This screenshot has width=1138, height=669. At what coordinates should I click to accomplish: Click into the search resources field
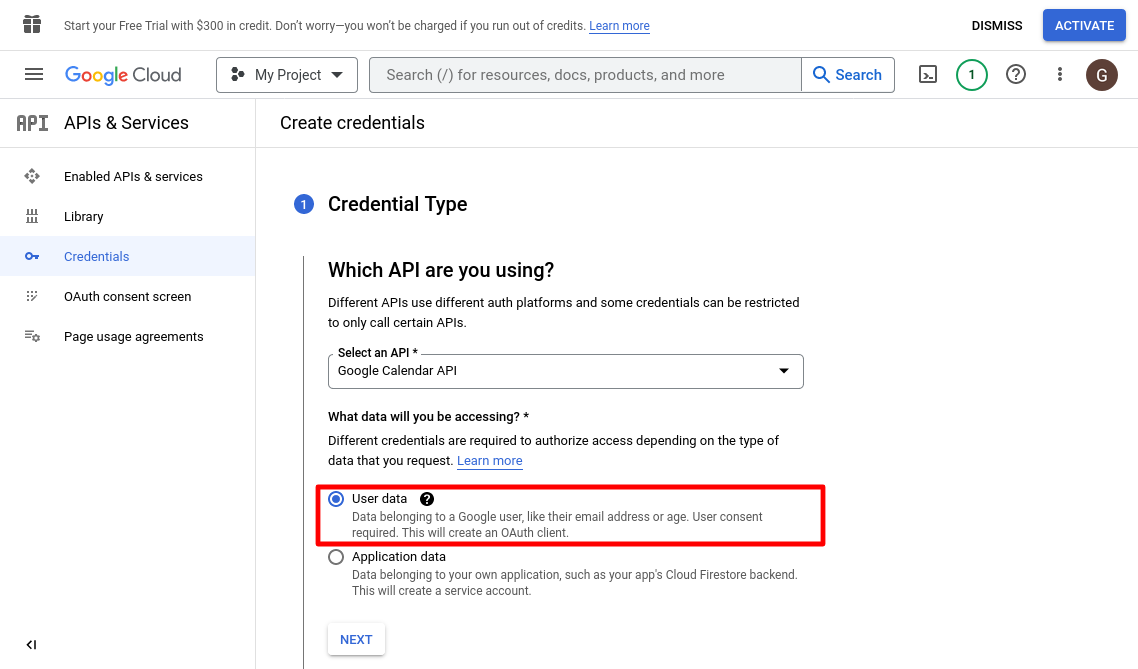(x=585, y=75)
